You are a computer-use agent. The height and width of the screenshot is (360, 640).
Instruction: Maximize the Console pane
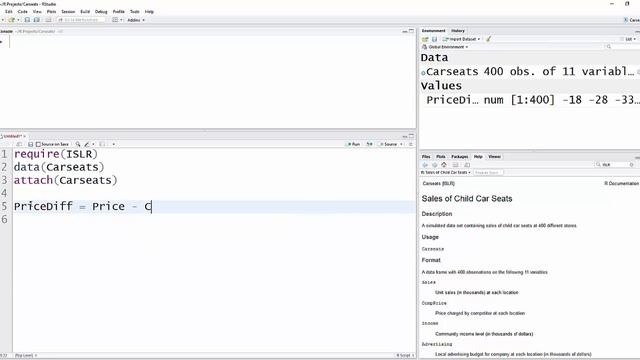coord(411,31)
